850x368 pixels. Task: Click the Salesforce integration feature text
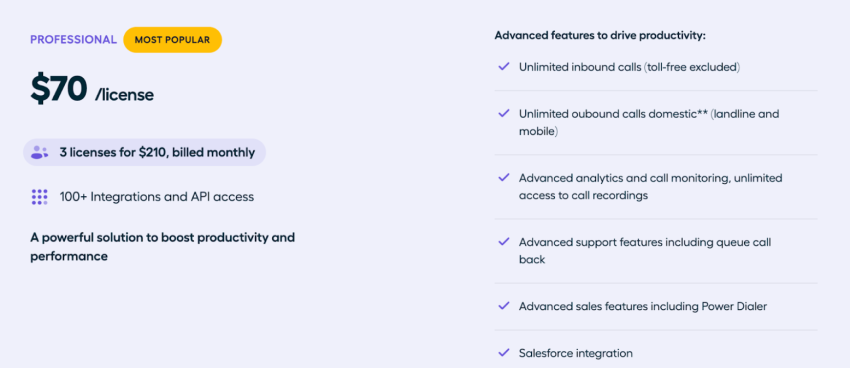(x=576, y=353)
